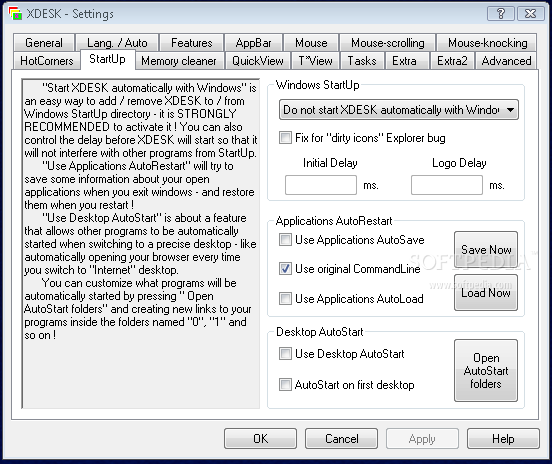Click the Load Now button
552x464 pixels.
[x=486, y=293]
